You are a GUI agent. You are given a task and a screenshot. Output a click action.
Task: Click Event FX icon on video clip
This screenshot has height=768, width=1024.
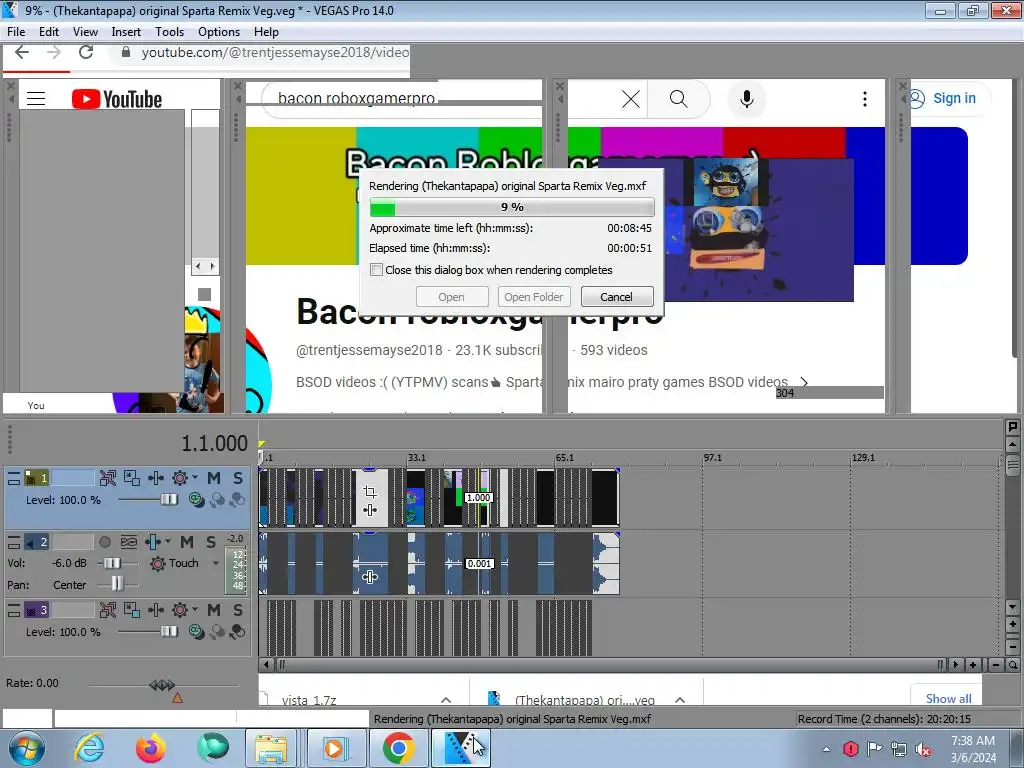370,510
